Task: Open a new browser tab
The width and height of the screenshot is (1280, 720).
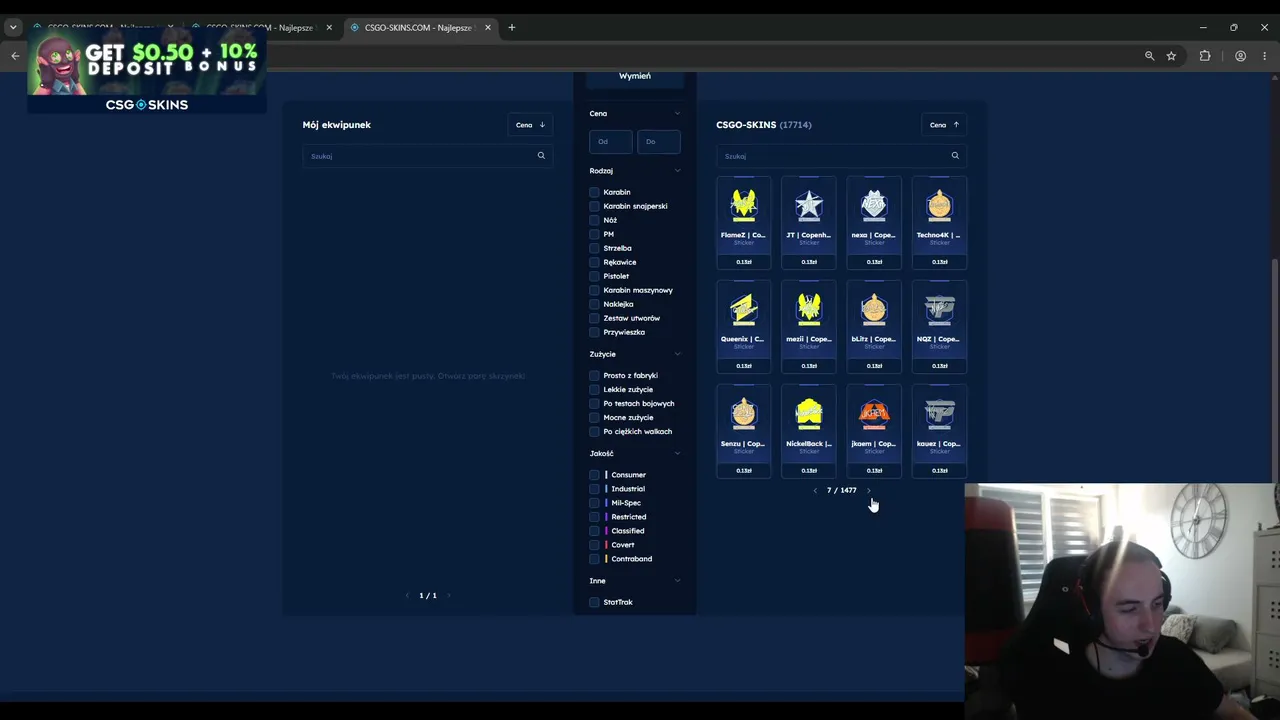Action: [x=512, y=27]
